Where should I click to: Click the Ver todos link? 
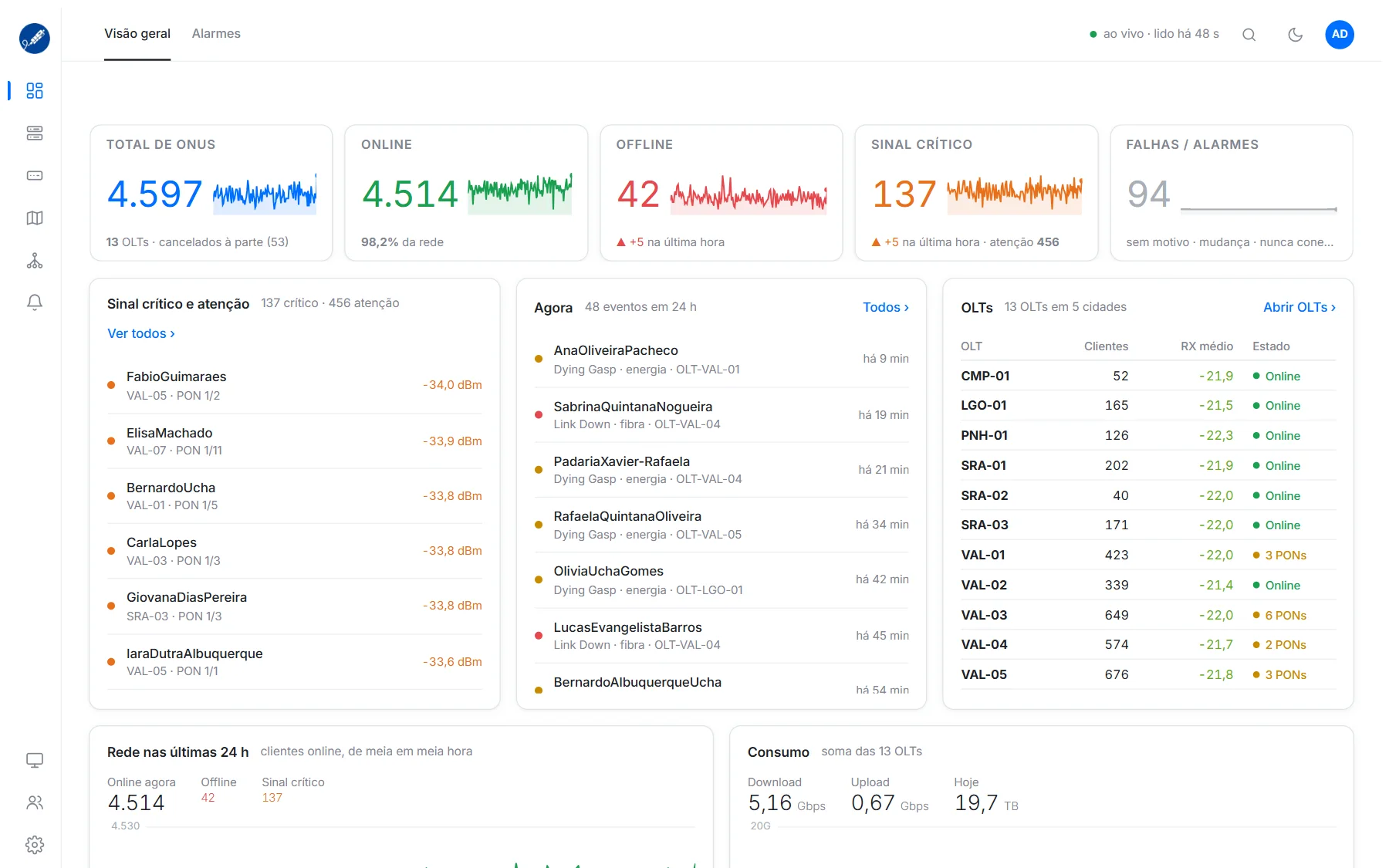coord(141,333)
